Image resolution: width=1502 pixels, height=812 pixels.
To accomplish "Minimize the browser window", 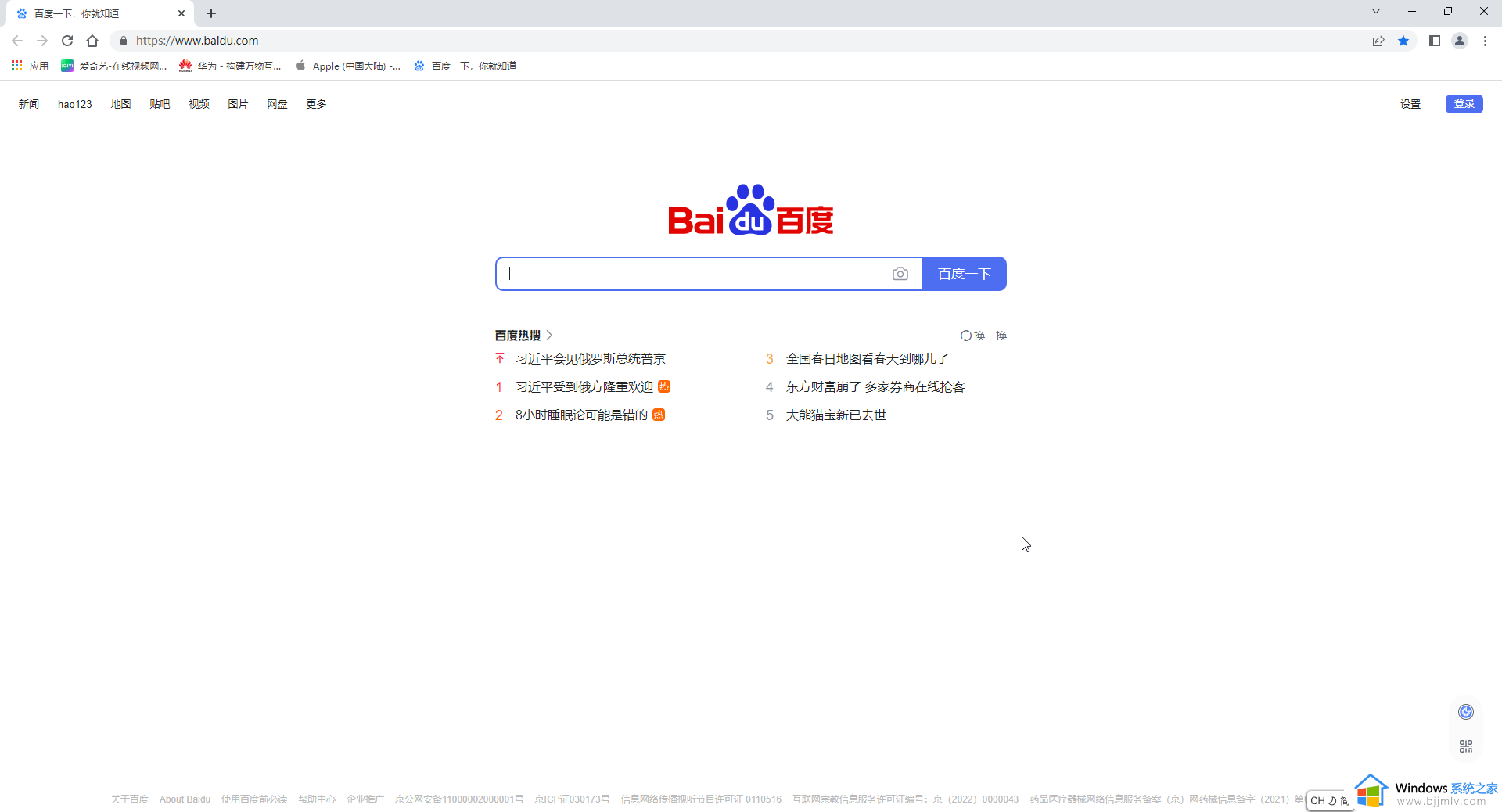I will pyautogui.click(x=1412, y=11).
